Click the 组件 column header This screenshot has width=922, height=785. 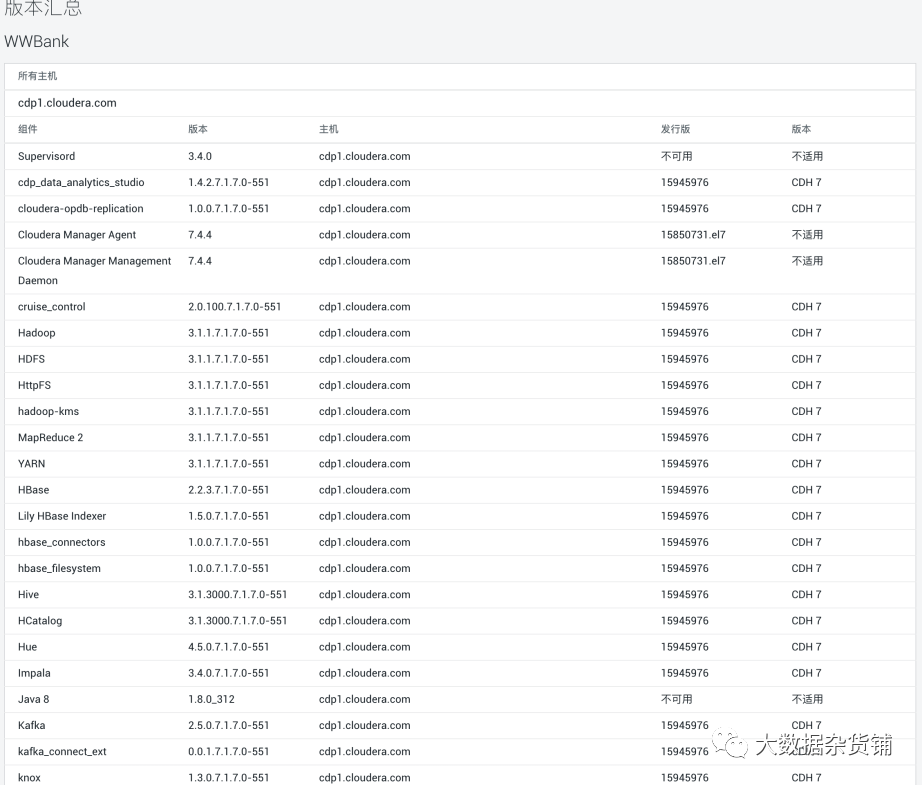coord(28,129)
